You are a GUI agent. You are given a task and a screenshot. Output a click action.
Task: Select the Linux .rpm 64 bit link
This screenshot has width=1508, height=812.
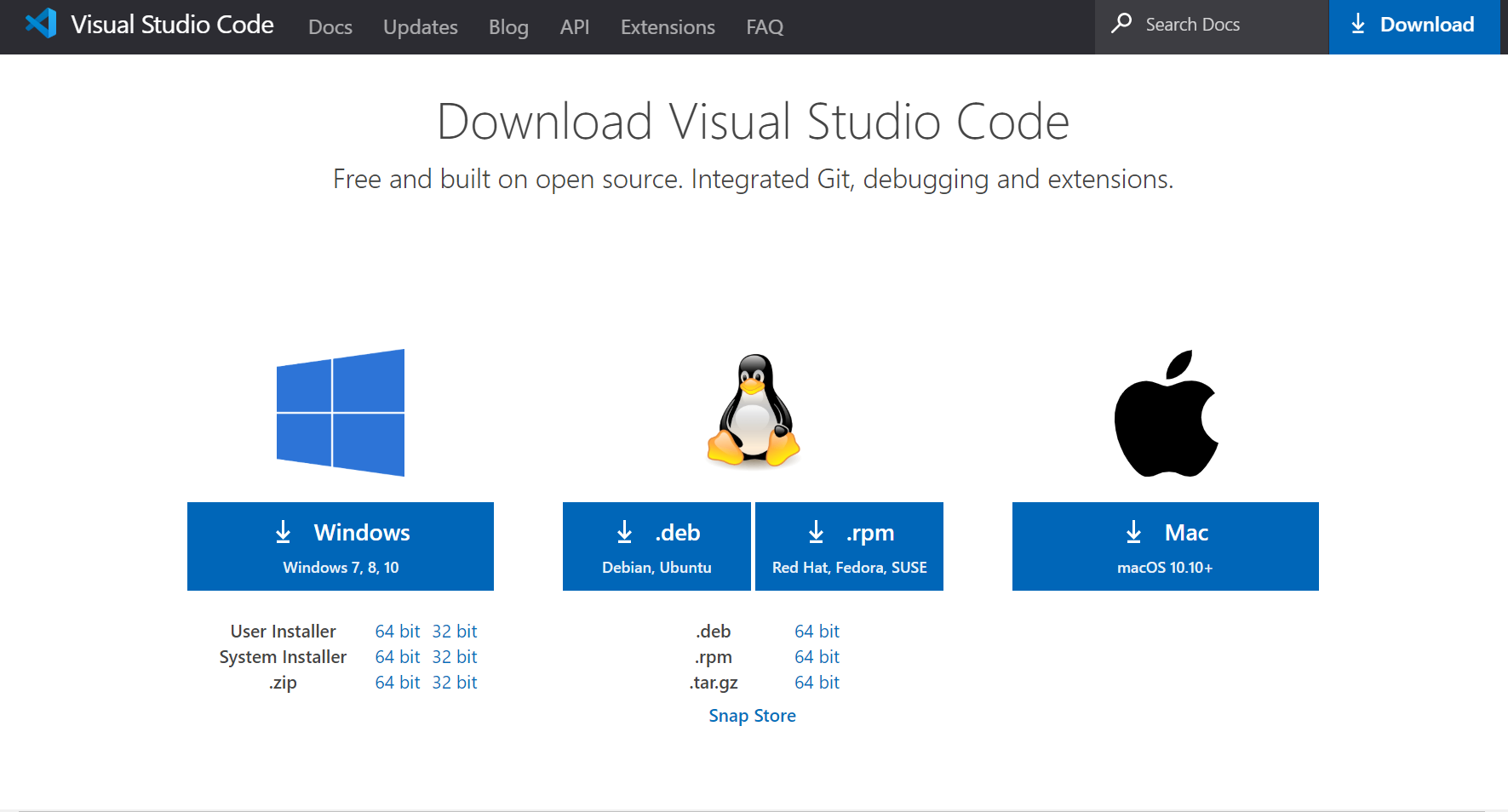[x=817, y=657]
